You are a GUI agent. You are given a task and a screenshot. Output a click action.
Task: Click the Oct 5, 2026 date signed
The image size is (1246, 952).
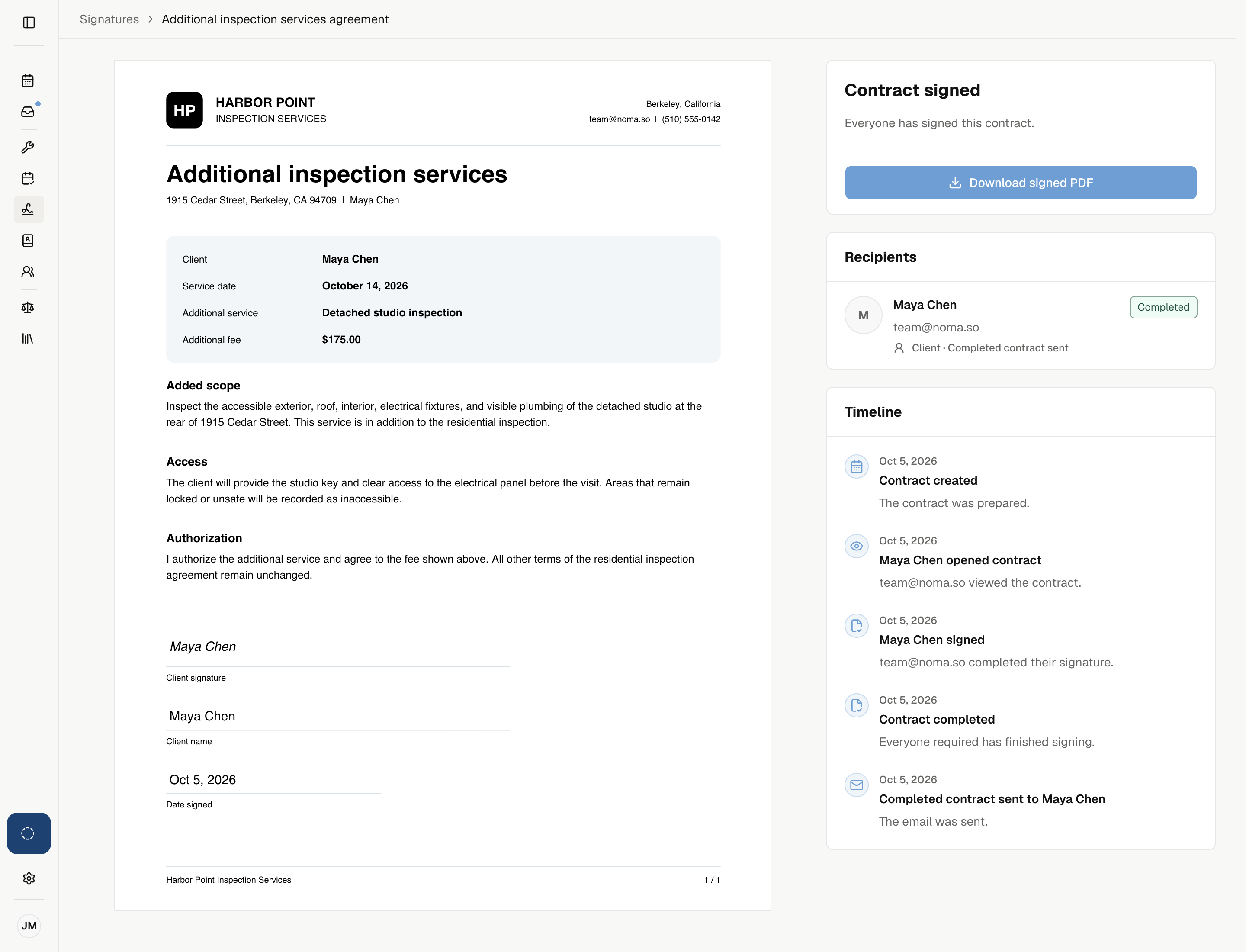point(202,780)
